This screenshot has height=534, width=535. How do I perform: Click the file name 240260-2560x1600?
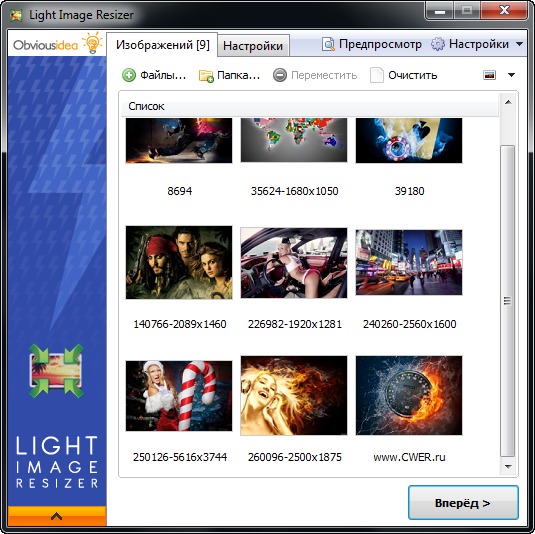[x=409, y=324]
